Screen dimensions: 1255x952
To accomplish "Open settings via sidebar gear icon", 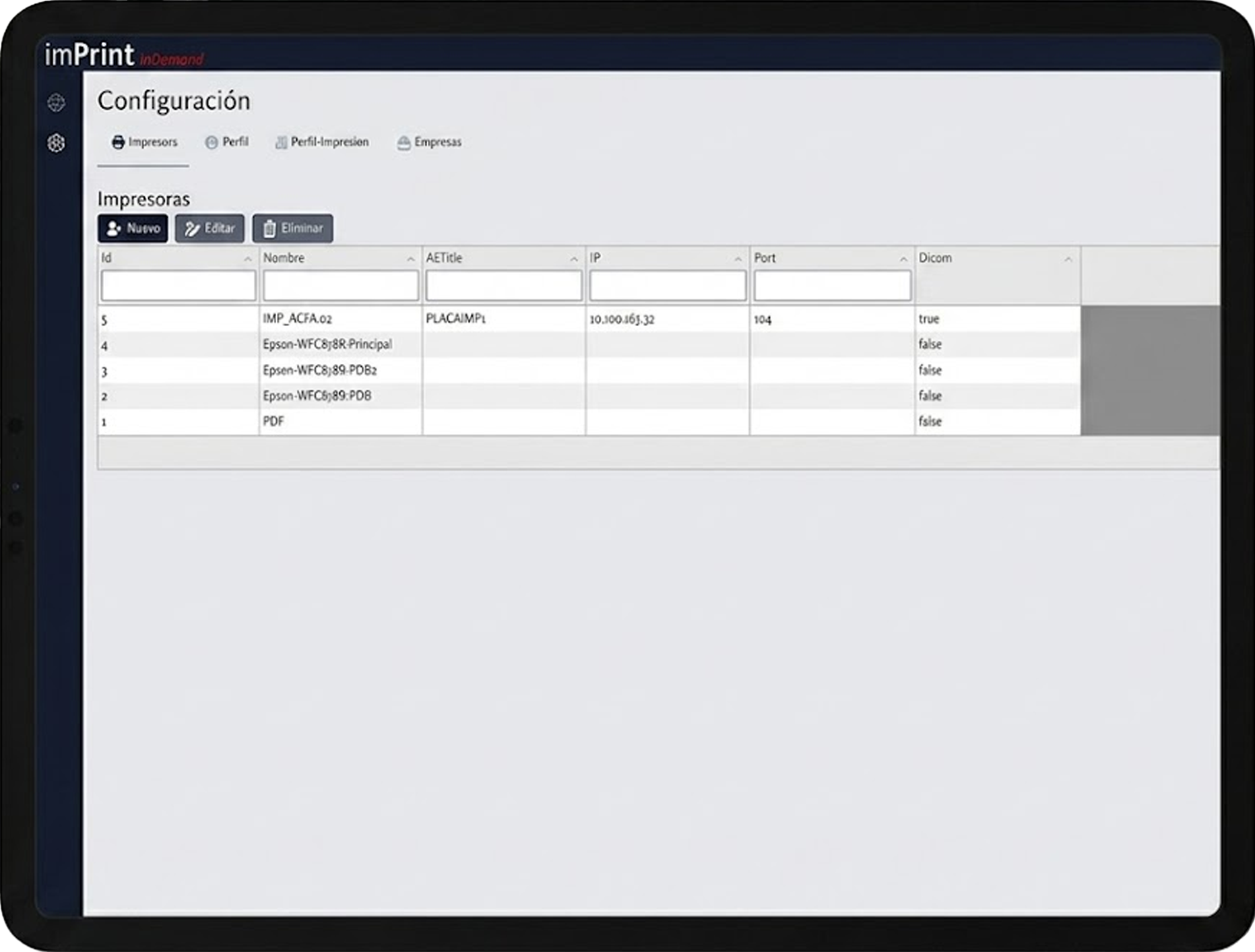I will [x=57, y=143].
